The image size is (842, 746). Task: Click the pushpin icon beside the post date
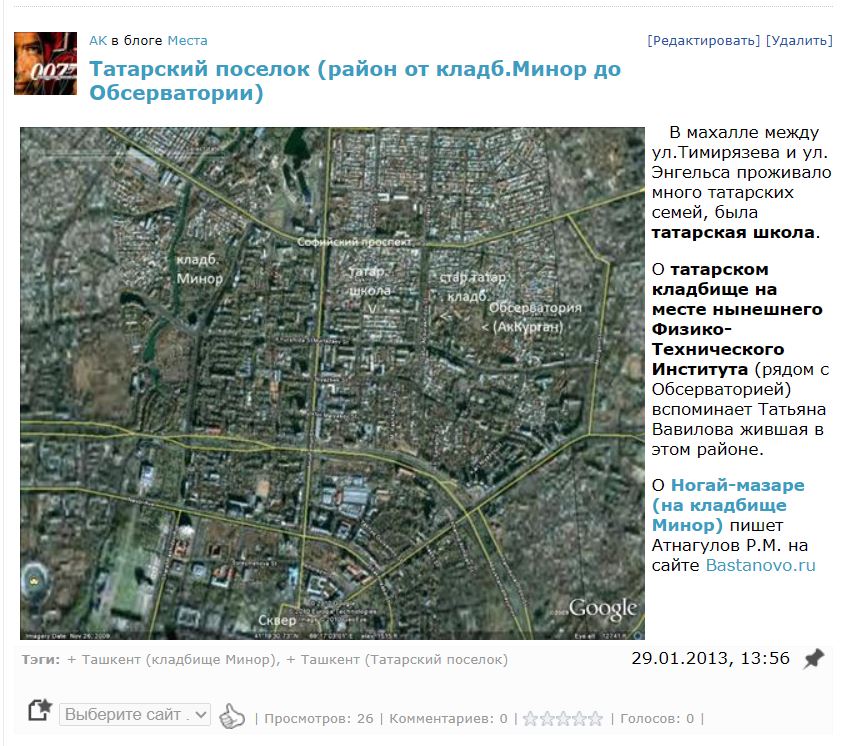coord(814,658)
